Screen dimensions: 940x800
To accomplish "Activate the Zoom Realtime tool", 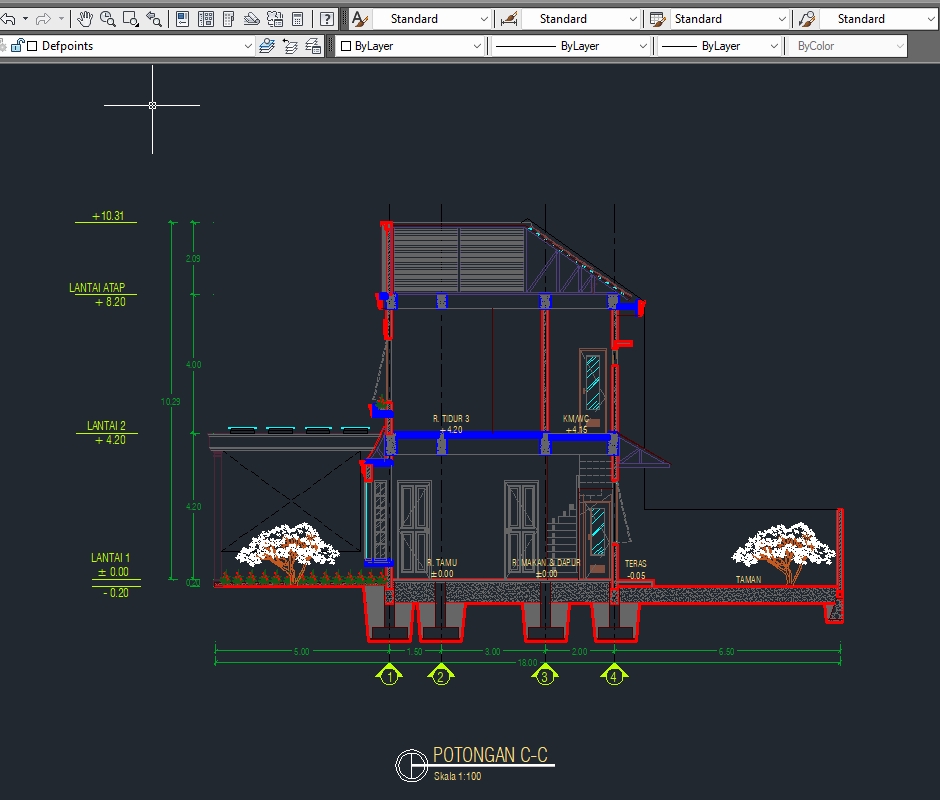I will [x=107, y=17].
